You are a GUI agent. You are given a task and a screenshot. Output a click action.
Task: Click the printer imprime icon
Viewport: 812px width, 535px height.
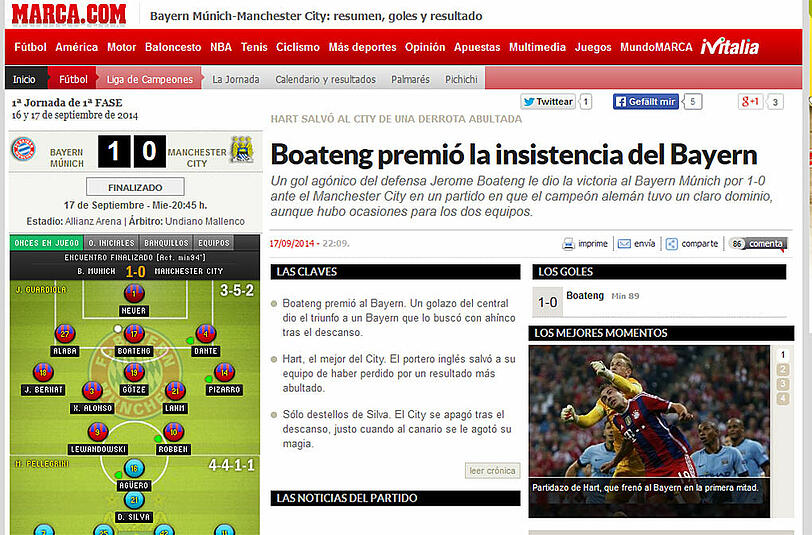[568, 244]
